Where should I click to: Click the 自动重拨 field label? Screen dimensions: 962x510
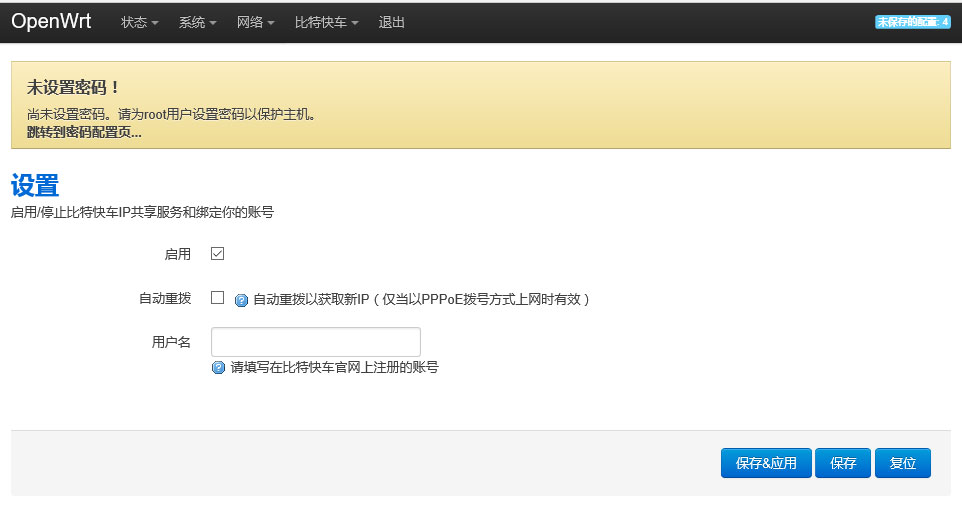[165, 298]
